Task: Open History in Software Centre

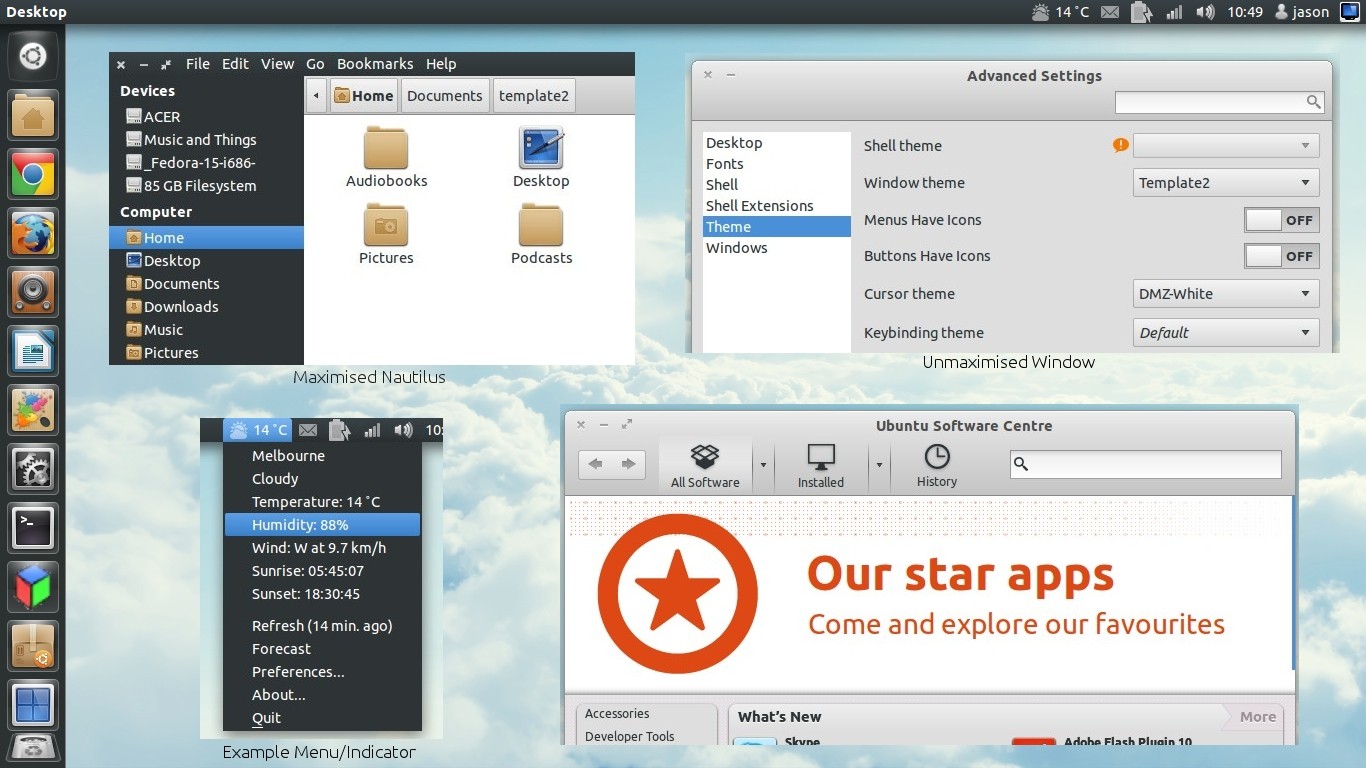Action: (x=937, y=466)
